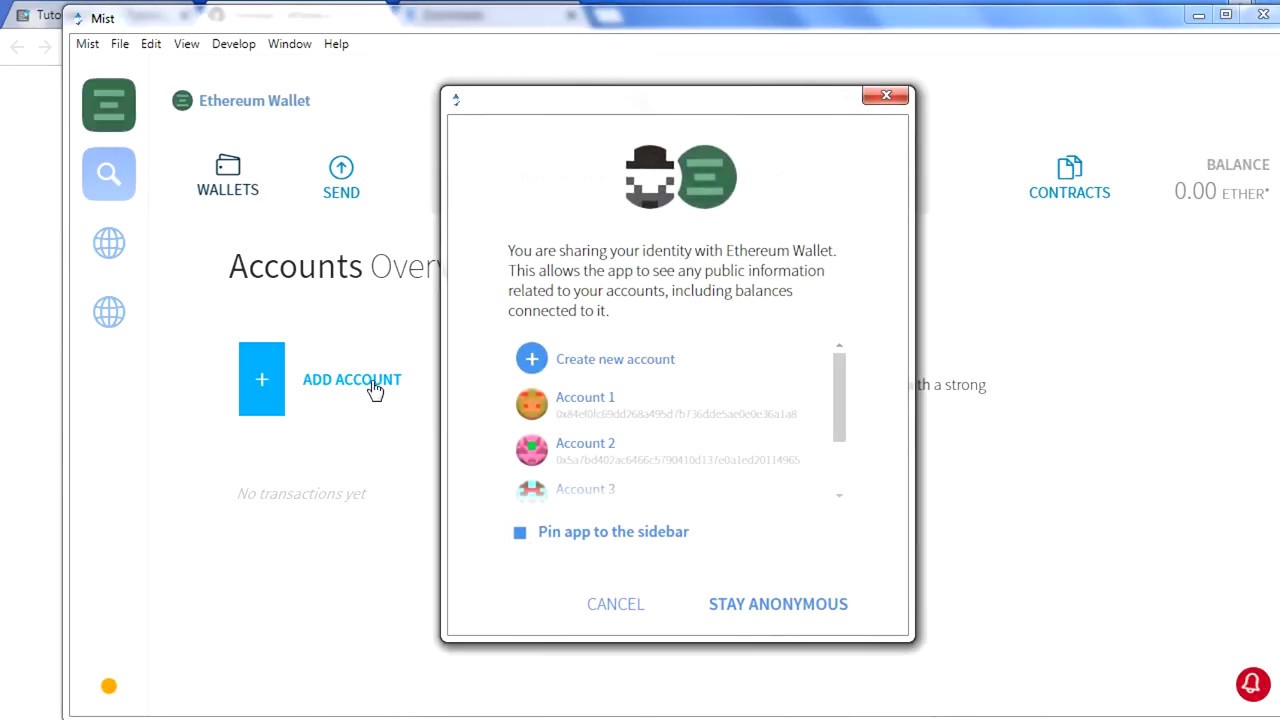
Task: Click the account list scroll up arrow
Action: point(839,346)
